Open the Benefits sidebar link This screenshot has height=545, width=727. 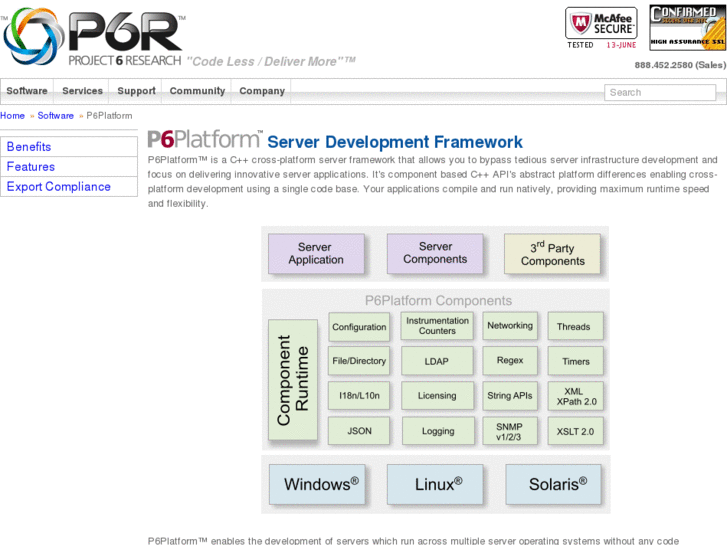69,147
